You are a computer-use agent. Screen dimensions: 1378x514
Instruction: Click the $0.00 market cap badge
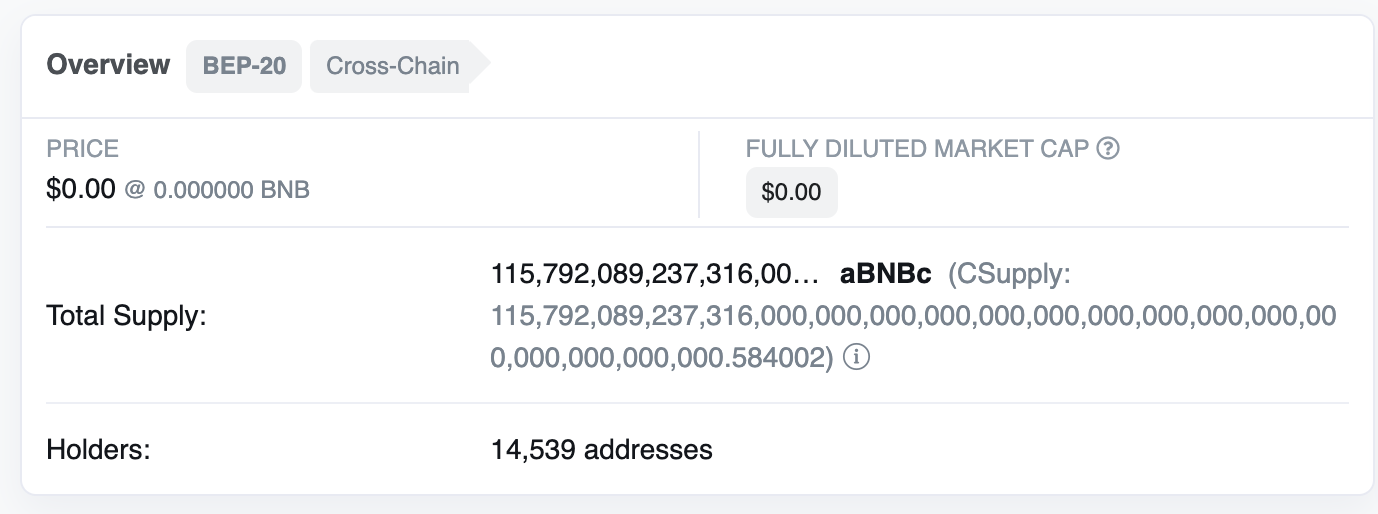tap(791, 192)
